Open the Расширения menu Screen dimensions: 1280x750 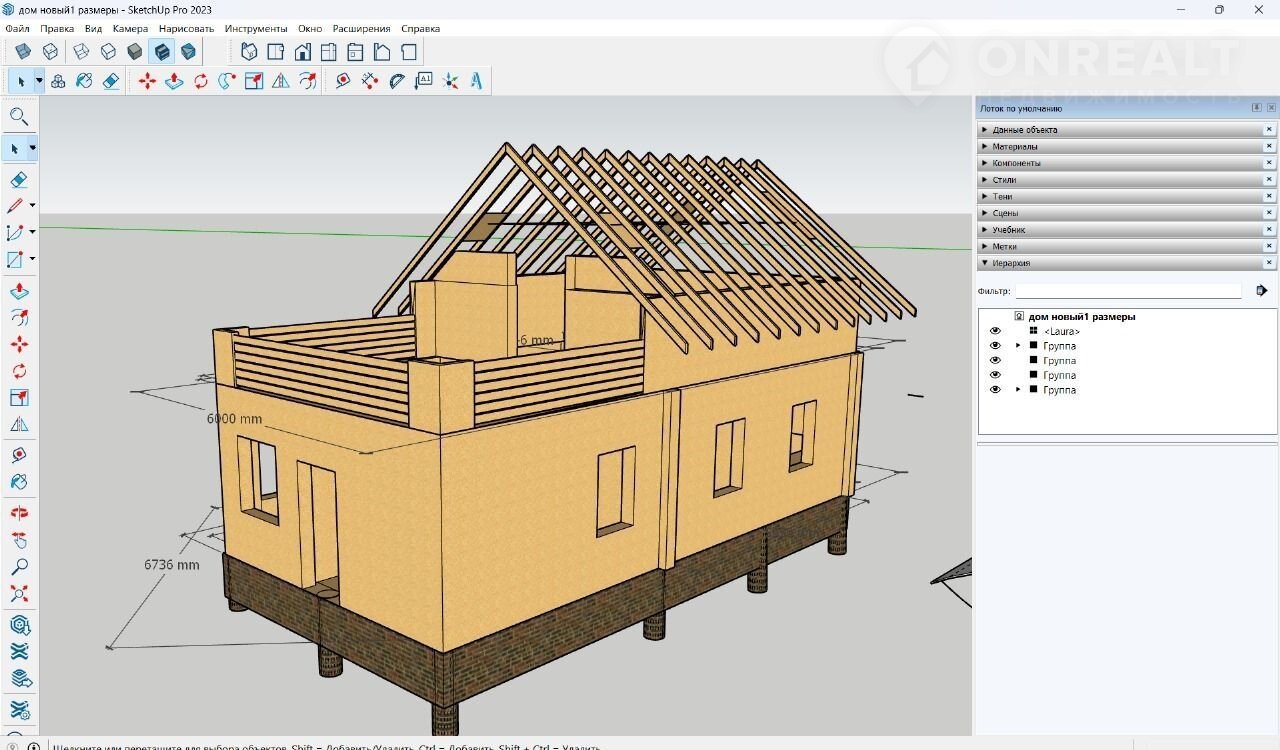click(361, 29)
